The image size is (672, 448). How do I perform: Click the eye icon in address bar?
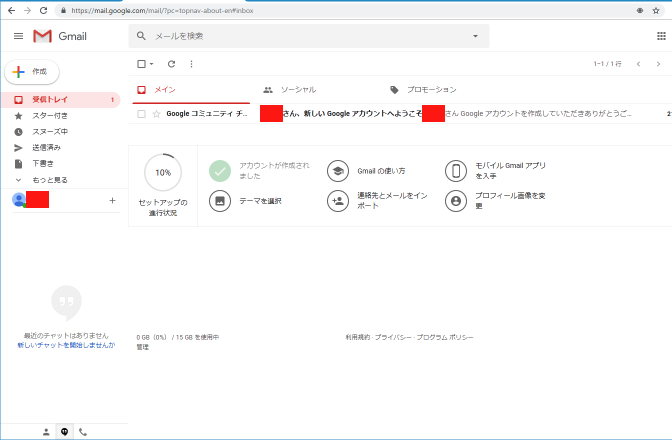coord(640,11)
